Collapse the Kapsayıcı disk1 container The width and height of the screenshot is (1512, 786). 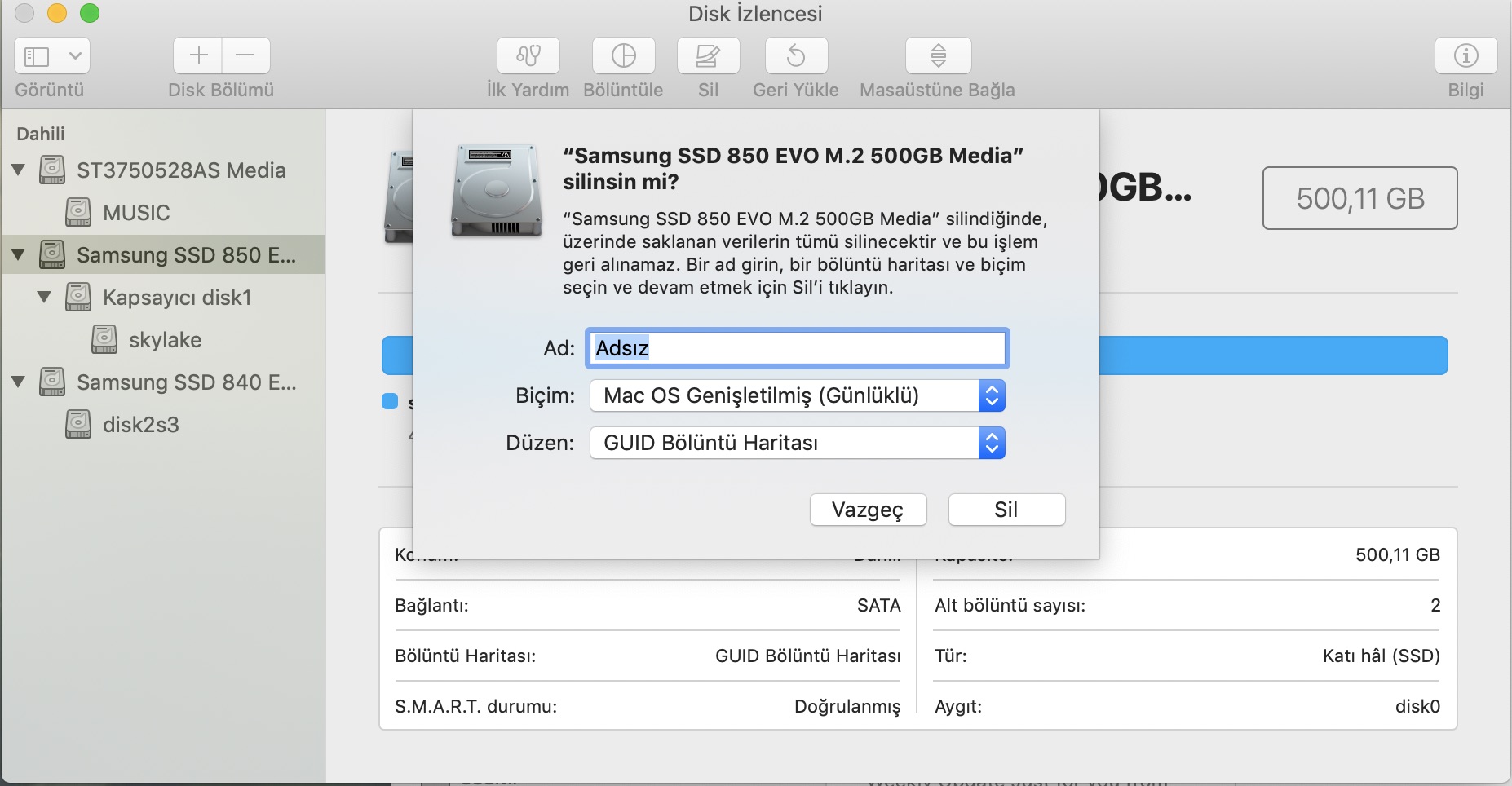pos(45,298)
